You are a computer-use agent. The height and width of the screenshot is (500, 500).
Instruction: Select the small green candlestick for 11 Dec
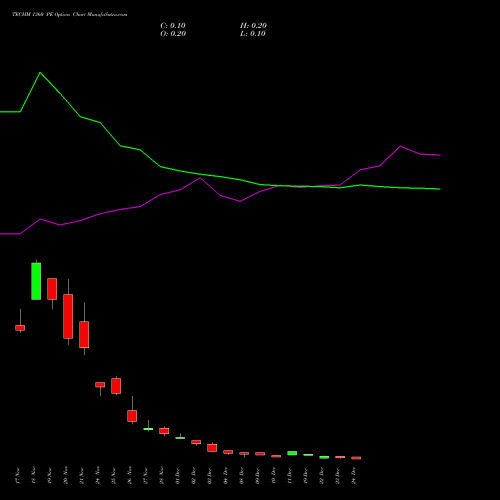(292, 453)
